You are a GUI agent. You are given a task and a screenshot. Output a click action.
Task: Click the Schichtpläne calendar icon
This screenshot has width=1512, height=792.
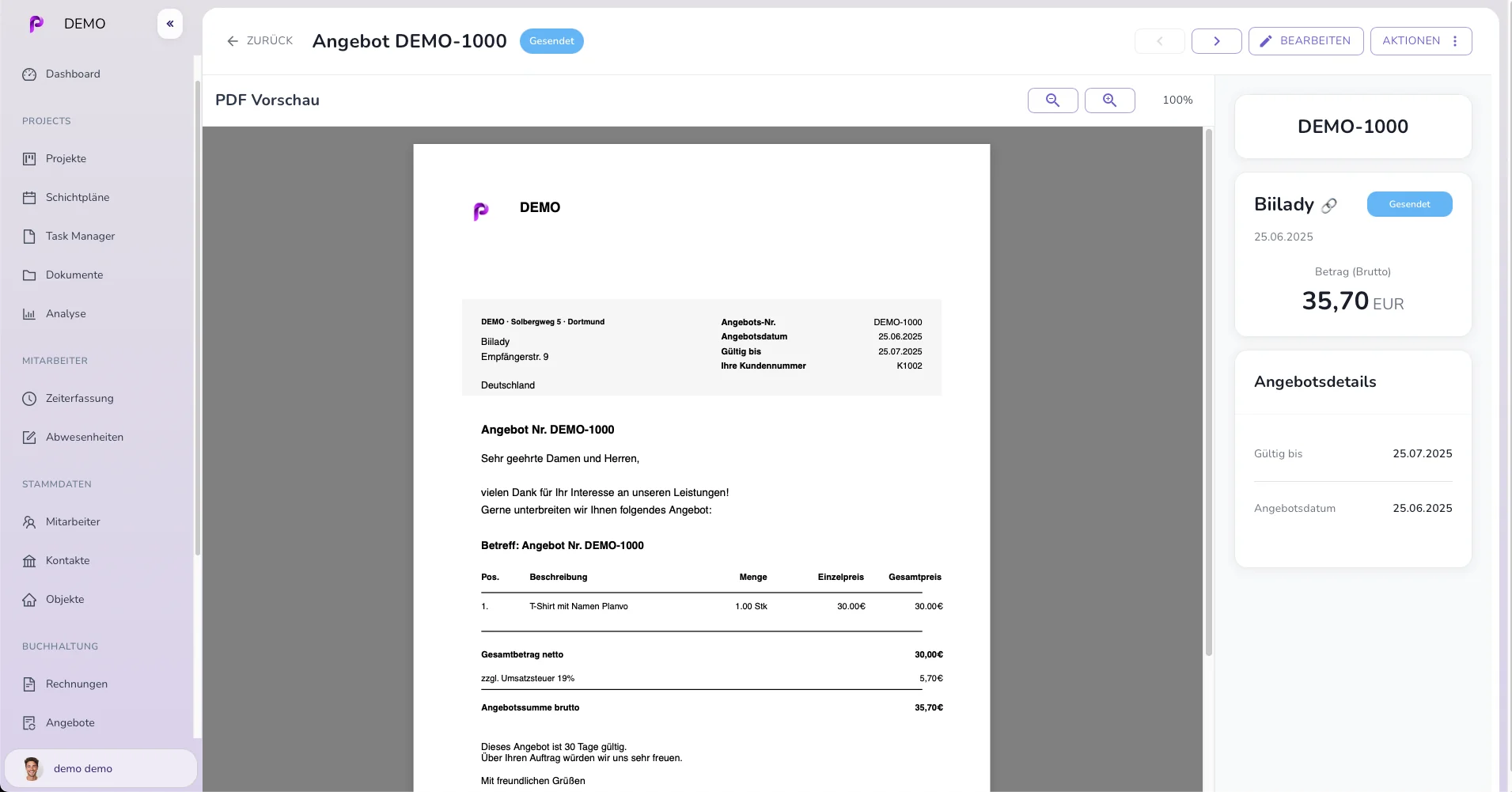pyautogui.click(x=29, y=198)
